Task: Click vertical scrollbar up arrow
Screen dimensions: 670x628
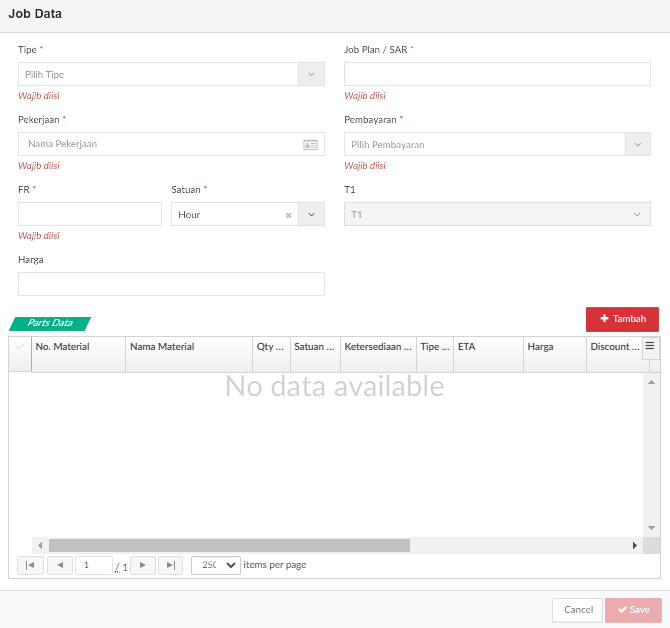Action: click(651, 382)
